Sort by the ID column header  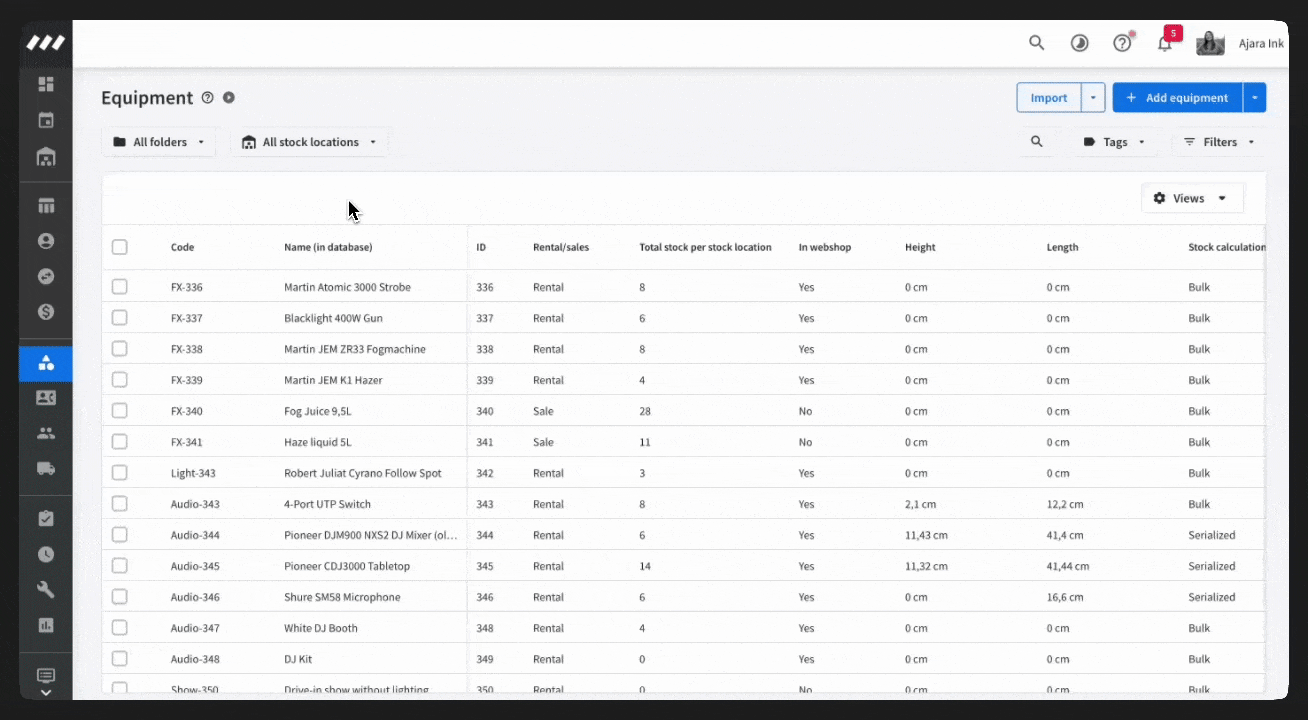481,247
